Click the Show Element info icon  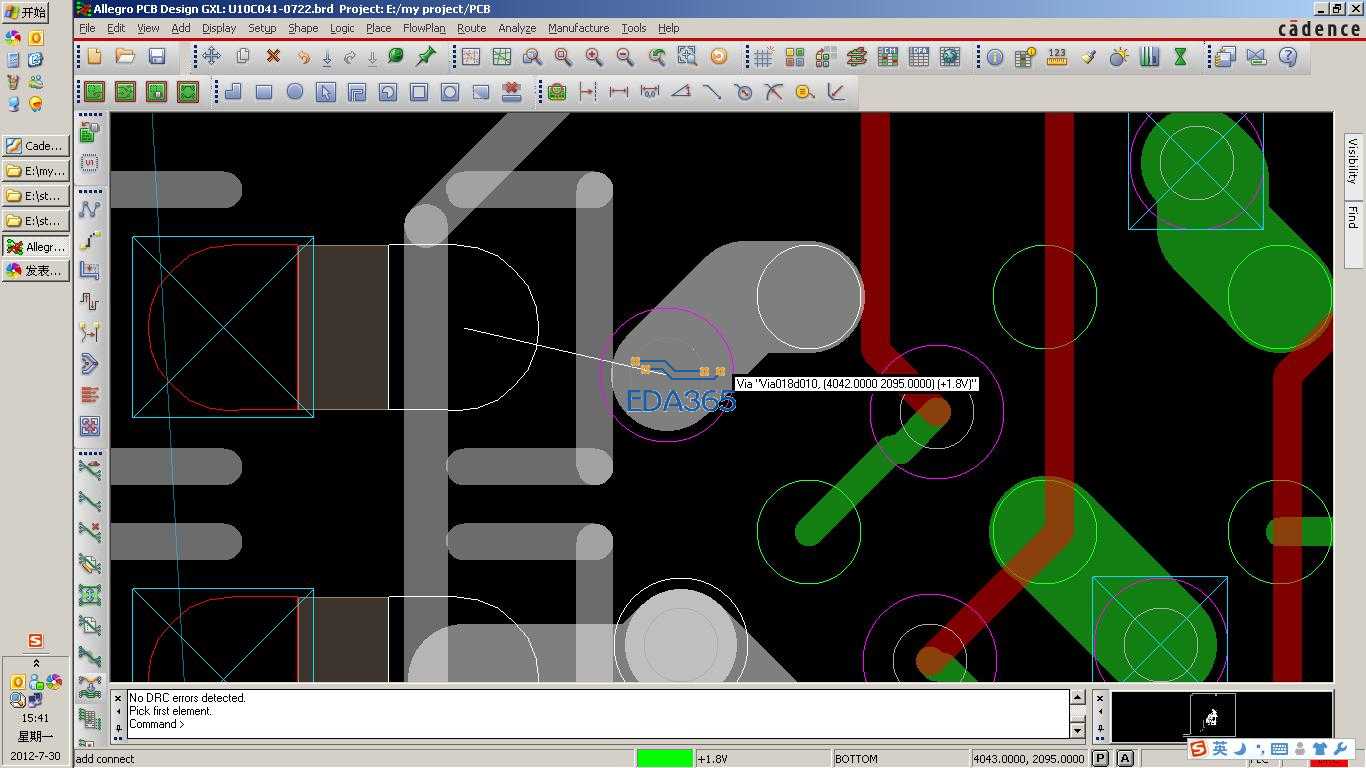coord(995,57)
